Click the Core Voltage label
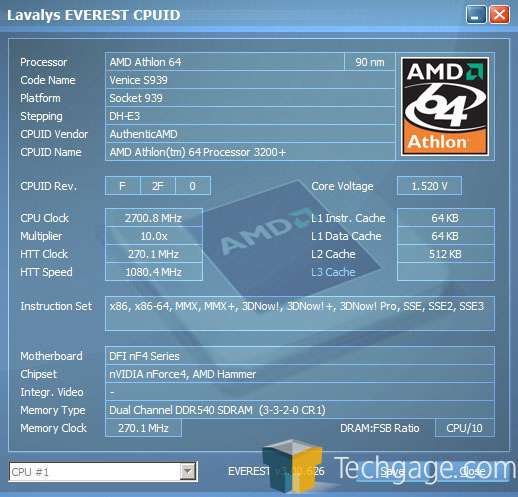 (342, 186)
